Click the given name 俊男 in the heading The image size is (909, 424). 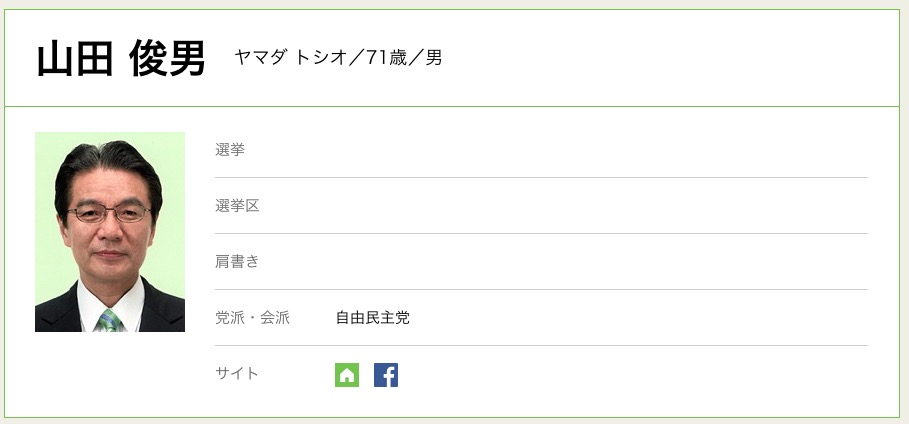click(x=167, y=59)
